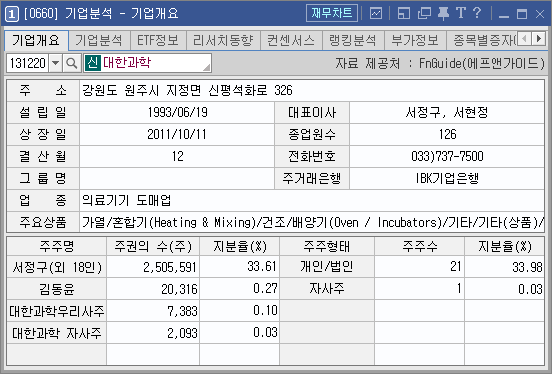
Task: Click the 주권의 수(주) column header
Action: tap(153, 246)
